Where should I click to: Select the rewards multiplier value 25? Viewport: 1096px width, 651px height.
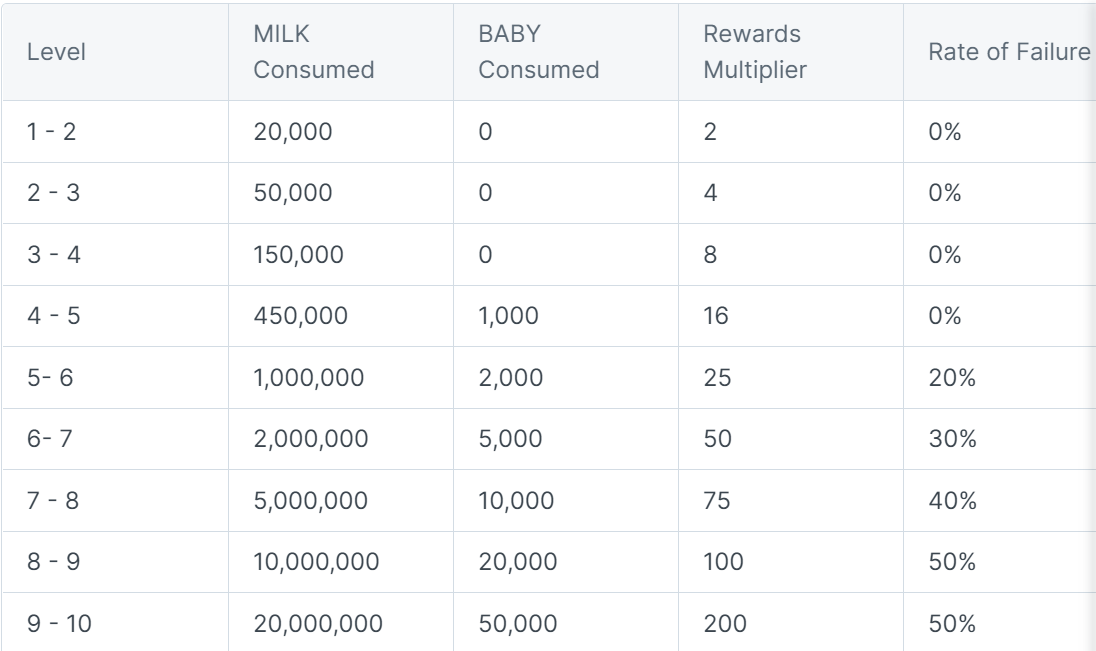[717, 379]
